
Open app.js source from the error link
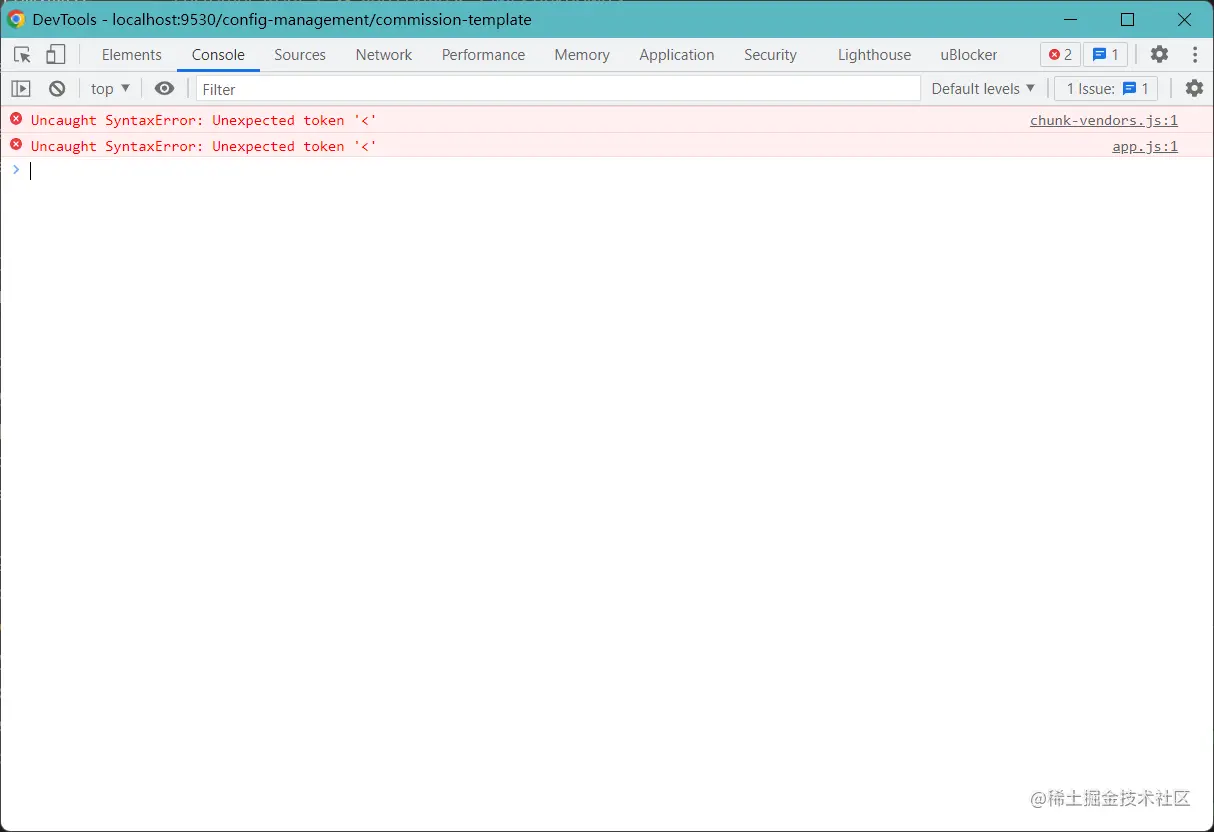pyautogui.click(x=1145, y=146)
